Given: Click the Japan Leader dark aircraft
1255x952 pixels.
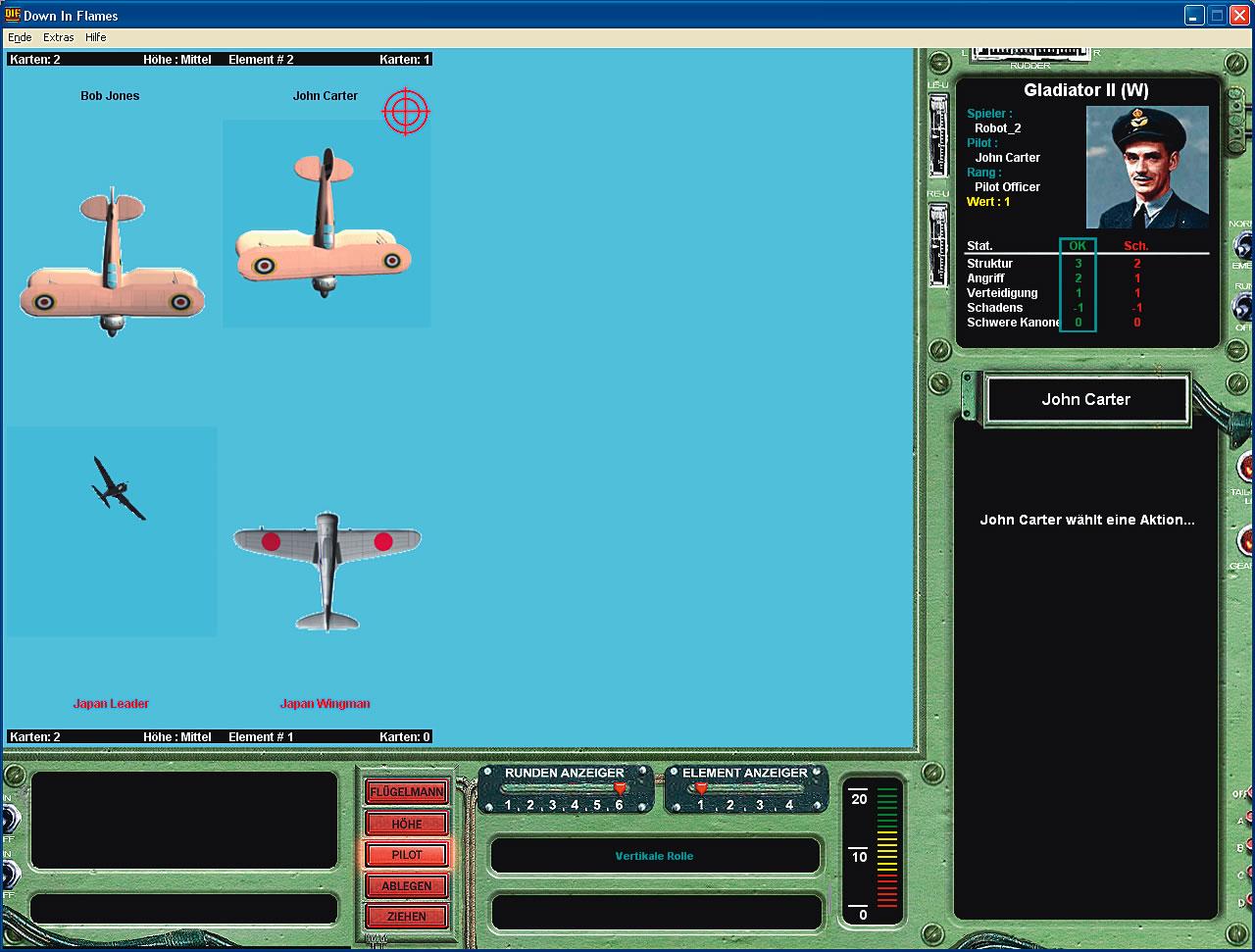Looking at the screenshot, I should click(119, 488).
